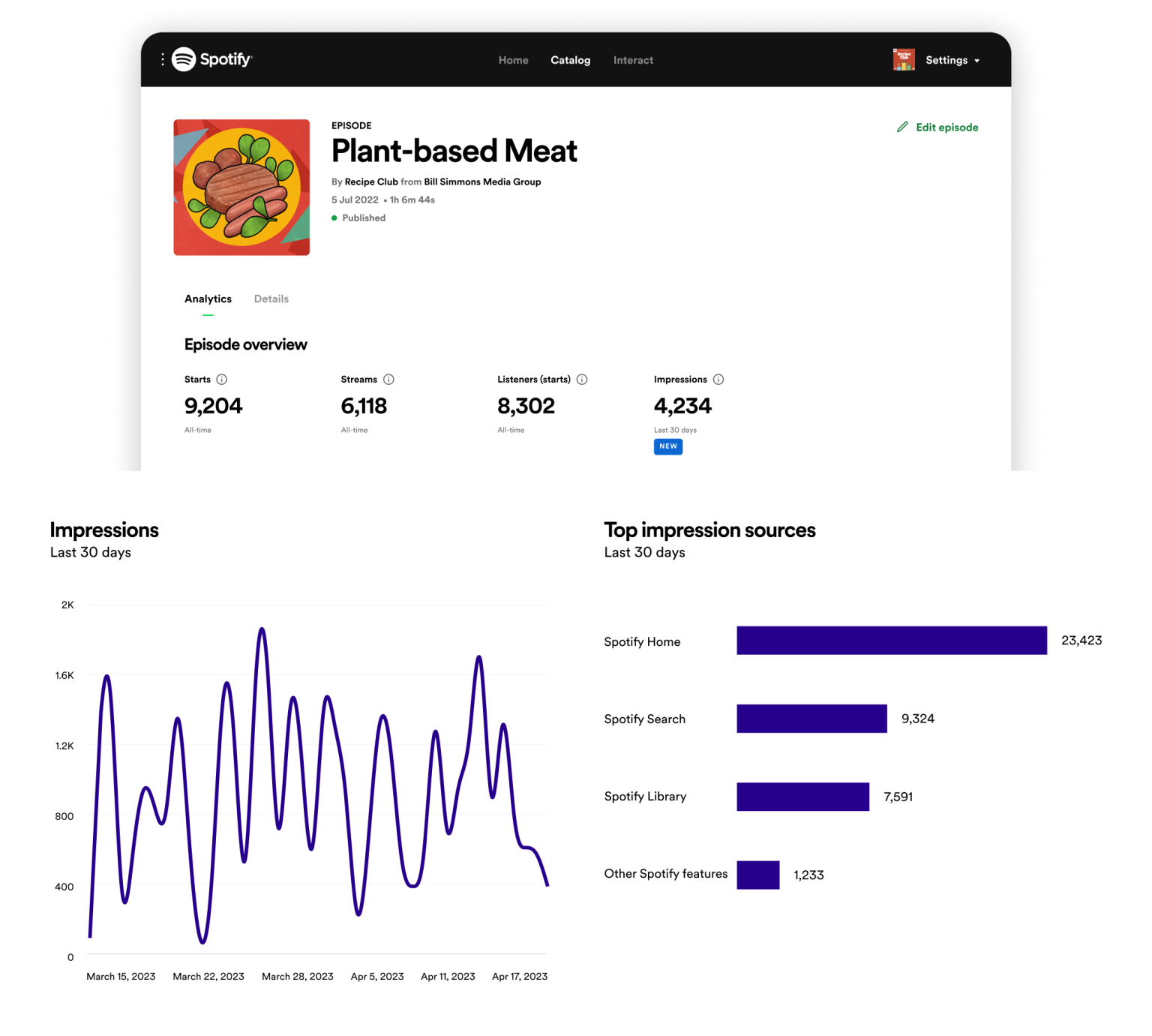1152x1036 pixels.
Task: Click the March 15, 2023 axis label
Action: pyautogui.click(x=121, y=976)
